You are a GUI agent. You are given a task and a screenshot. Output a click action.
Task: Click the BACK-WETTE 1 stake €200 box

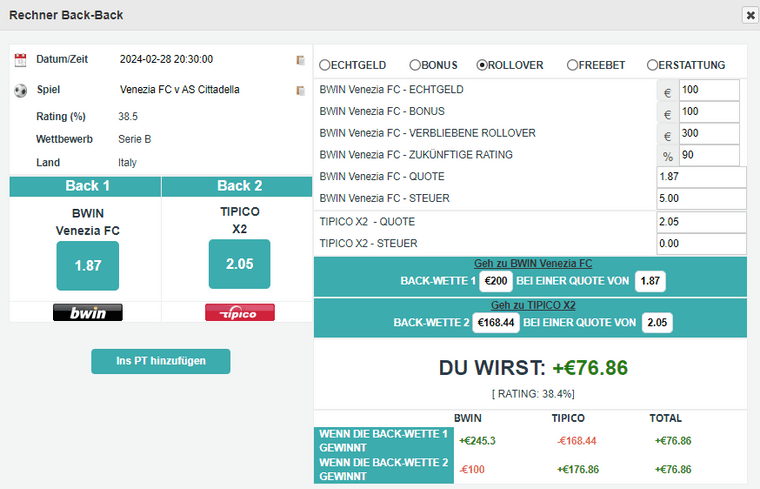tap(496, 281)
